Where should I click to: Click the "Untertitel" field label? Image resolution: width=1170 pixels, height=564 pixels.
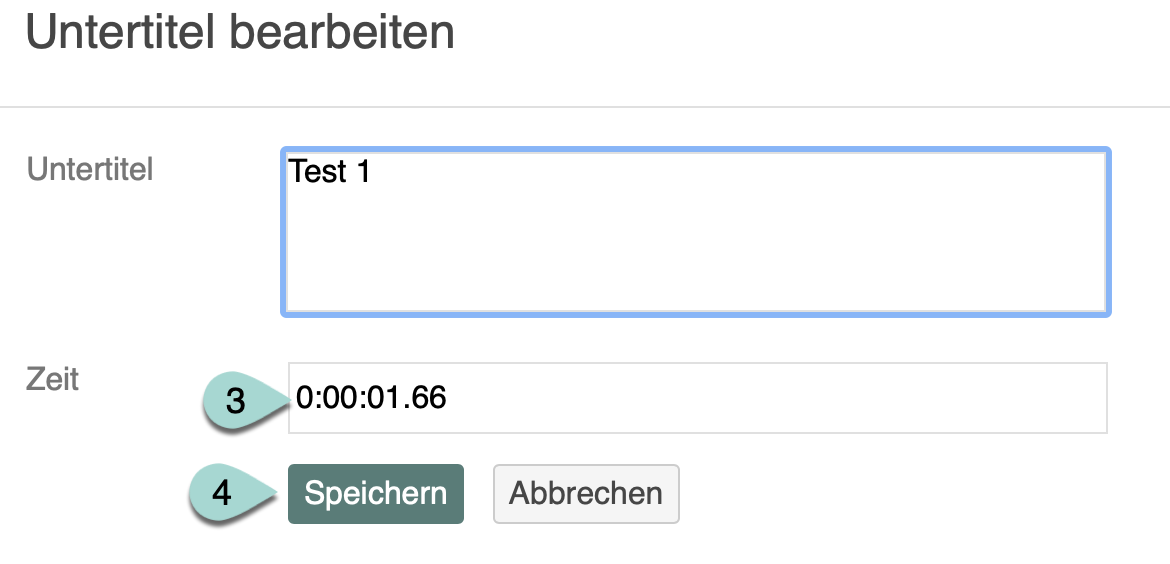pyautogui.click(x=90, y=170)
